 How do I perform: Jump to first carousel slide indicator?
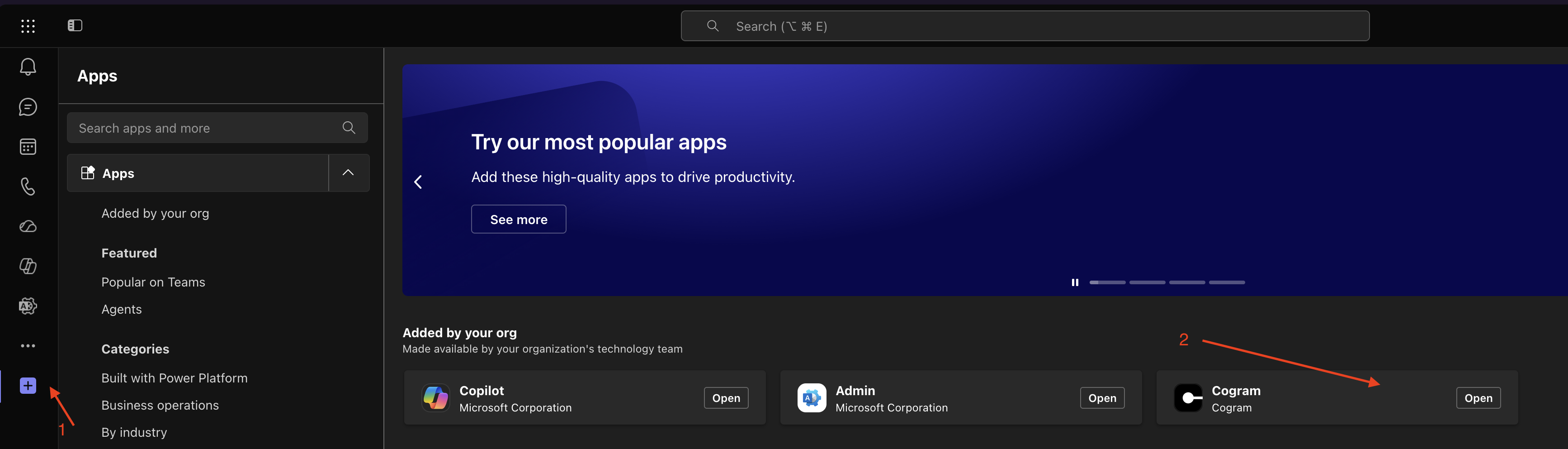1107,283
